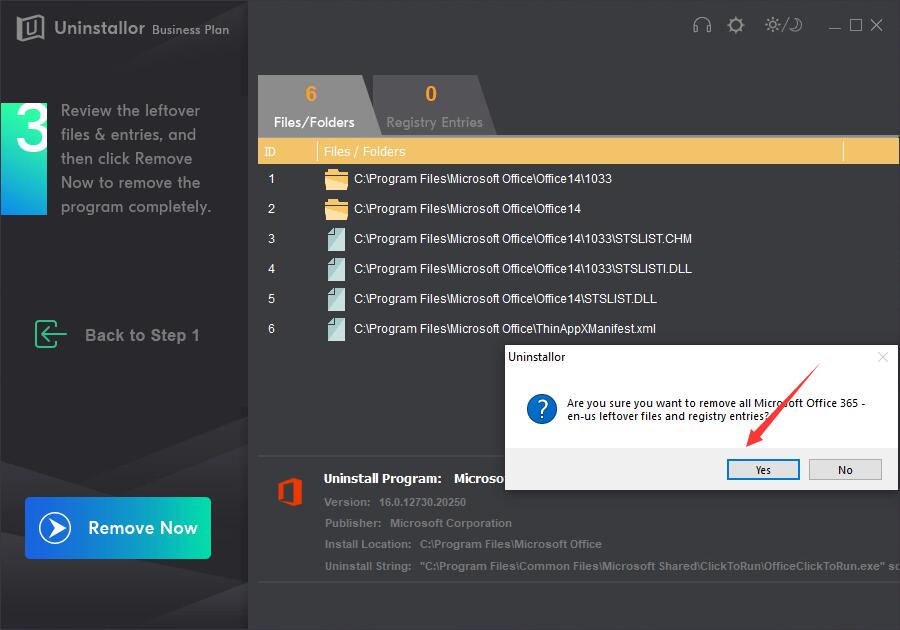The width and height of the screenshot is (900, 630).
Task: Select the path ending in 1033\STSLIST.CHM
Action: 523,239
